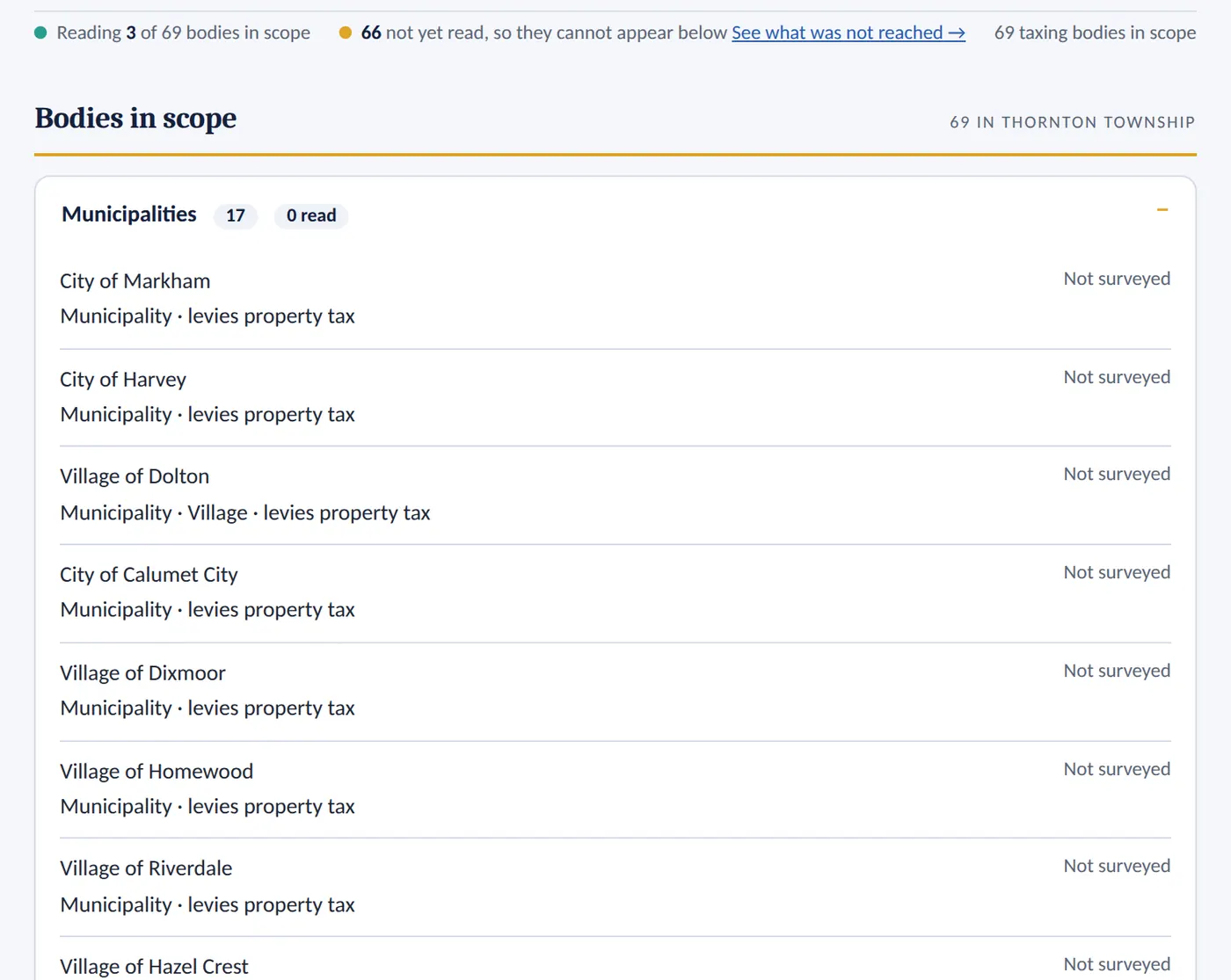The height and width of the screenshot is (980, 1231).
Task: Click Not surveyed status for City of Markham
Action: 1117,279
